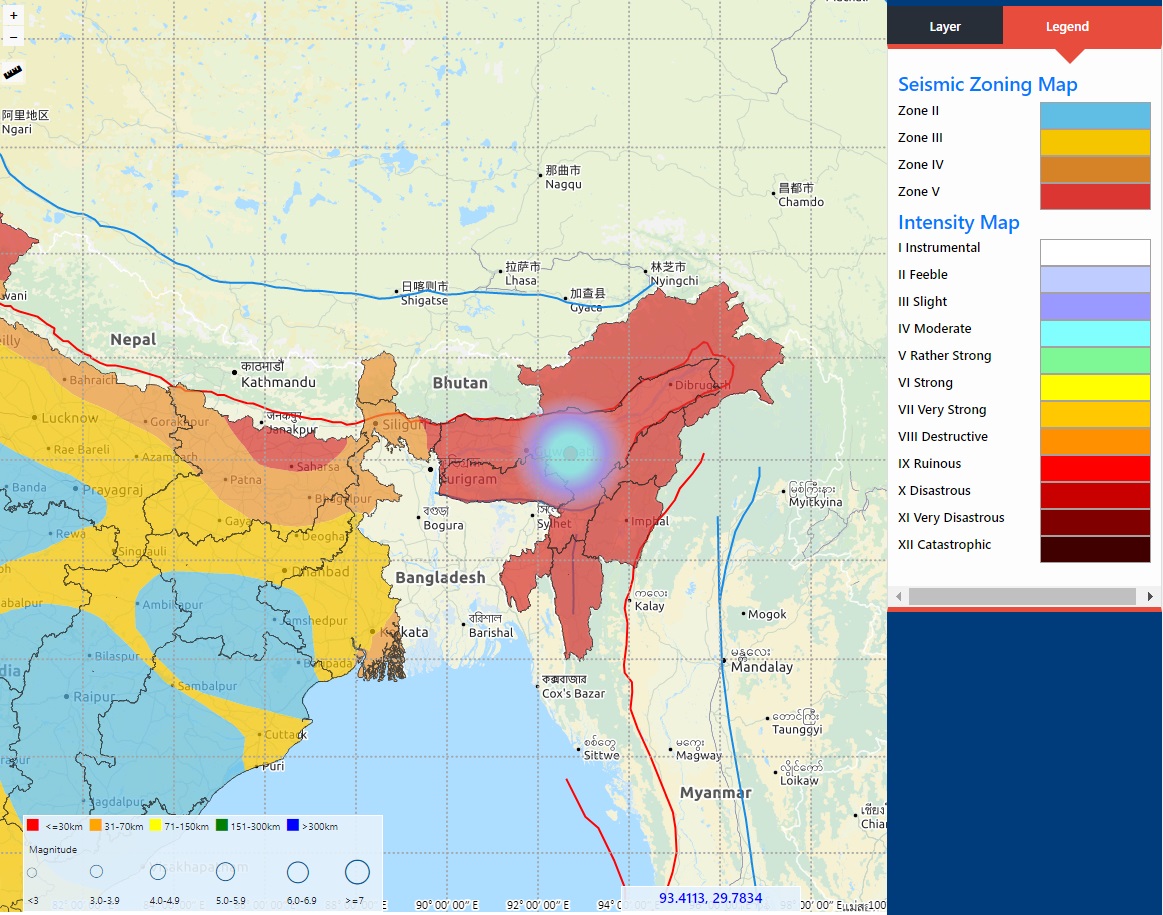
Task: Click the XII Catastrophic dark swatch
Action: pos(1094,549)
